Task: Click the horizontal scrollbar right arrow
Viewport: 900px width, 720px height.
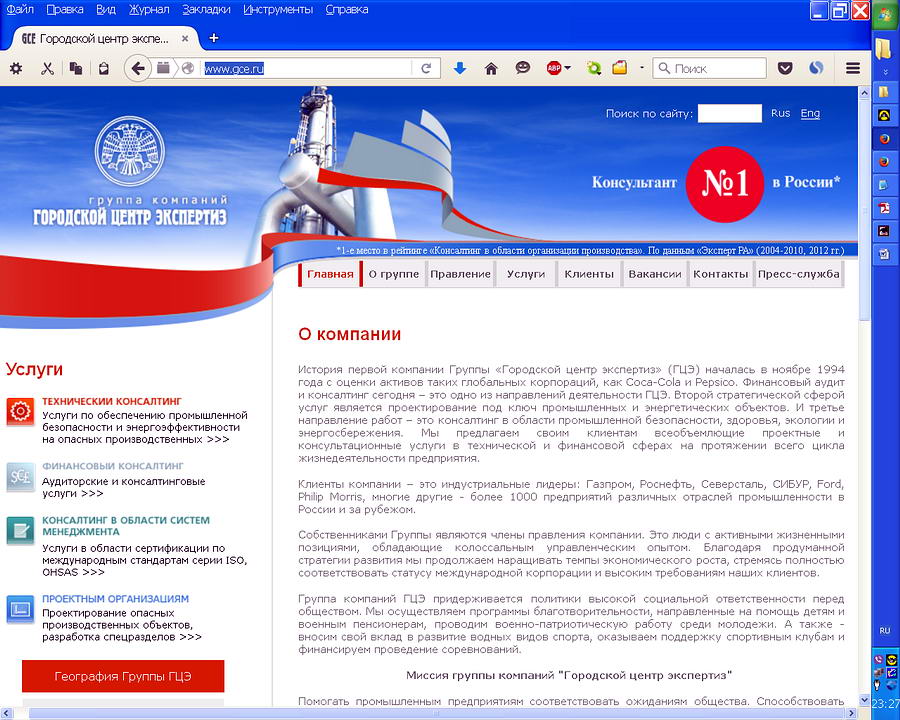Action: click(852, 713)
